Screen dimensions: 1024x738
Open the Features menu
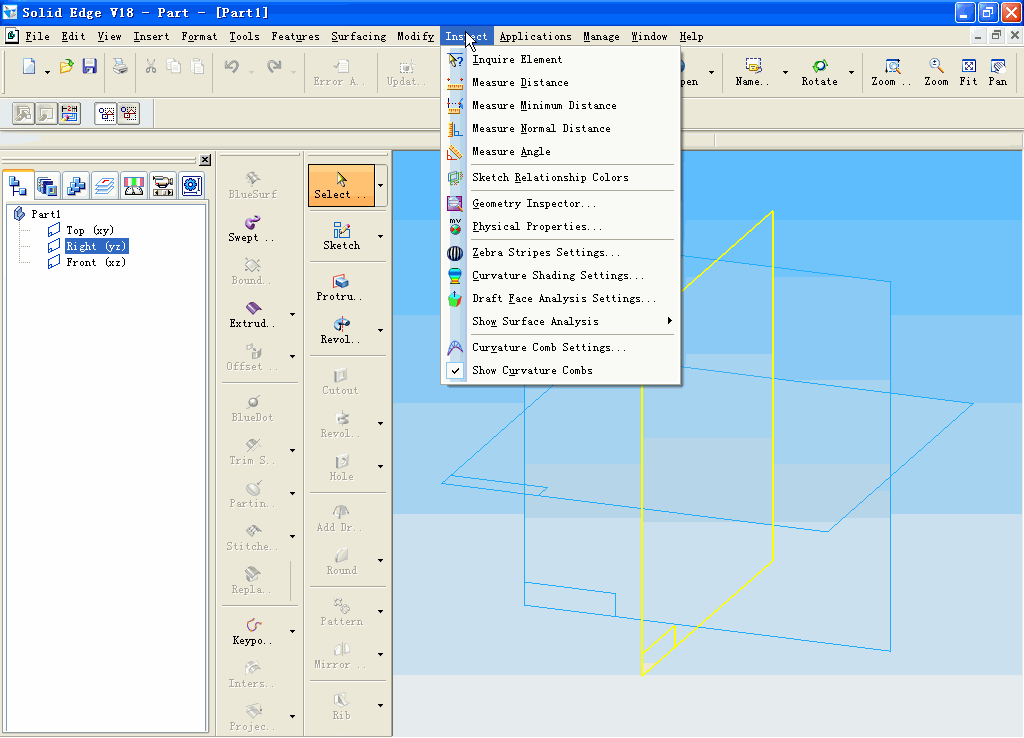[295, 37]
